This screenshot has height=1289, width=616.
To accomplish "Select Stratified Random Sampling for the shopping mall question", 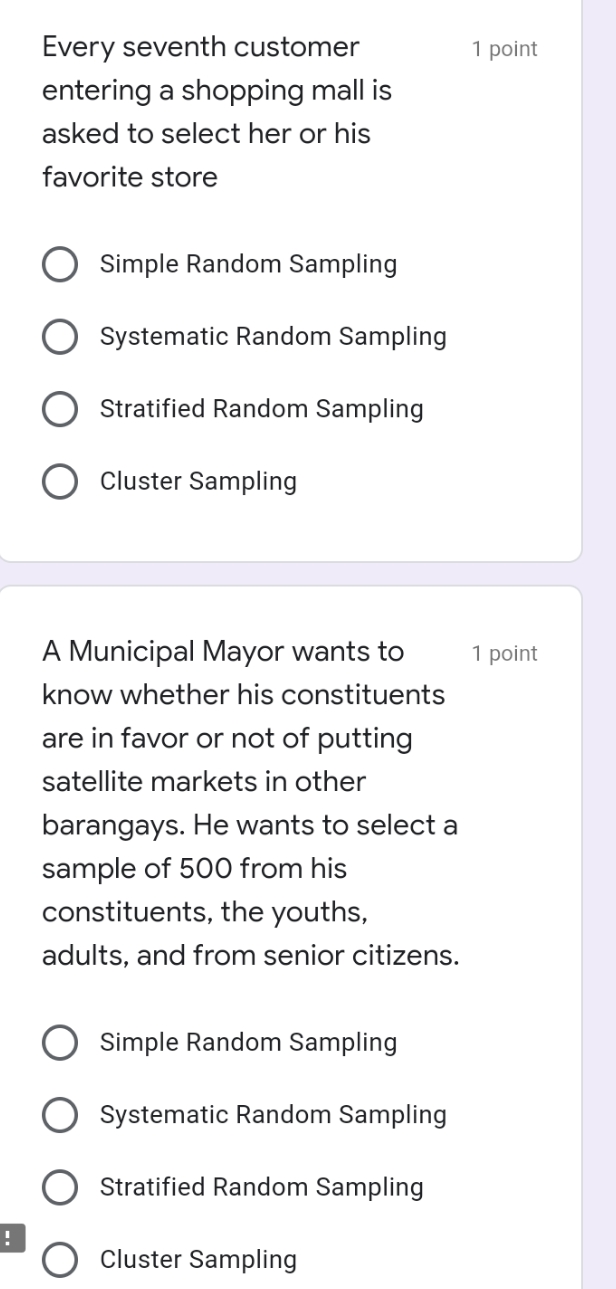I will pyautogui.click(x=59, y=408).
